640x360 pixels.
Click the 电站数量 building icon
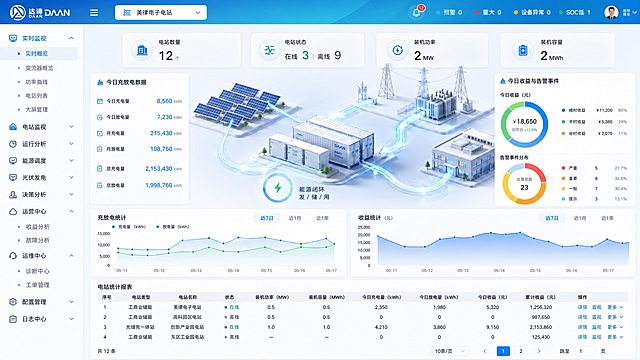coord(142,50)
